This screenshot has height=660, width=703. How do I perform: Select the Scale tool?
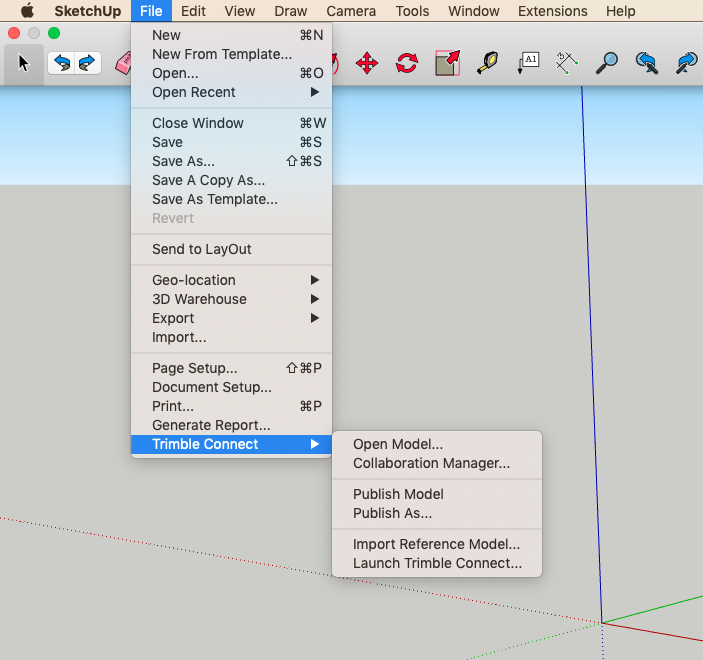(447, 63)
